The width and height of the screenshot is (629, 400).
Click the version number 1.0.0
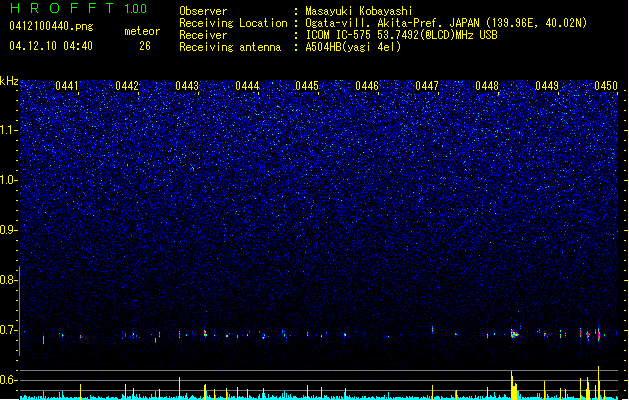click(x=135, y=9)
